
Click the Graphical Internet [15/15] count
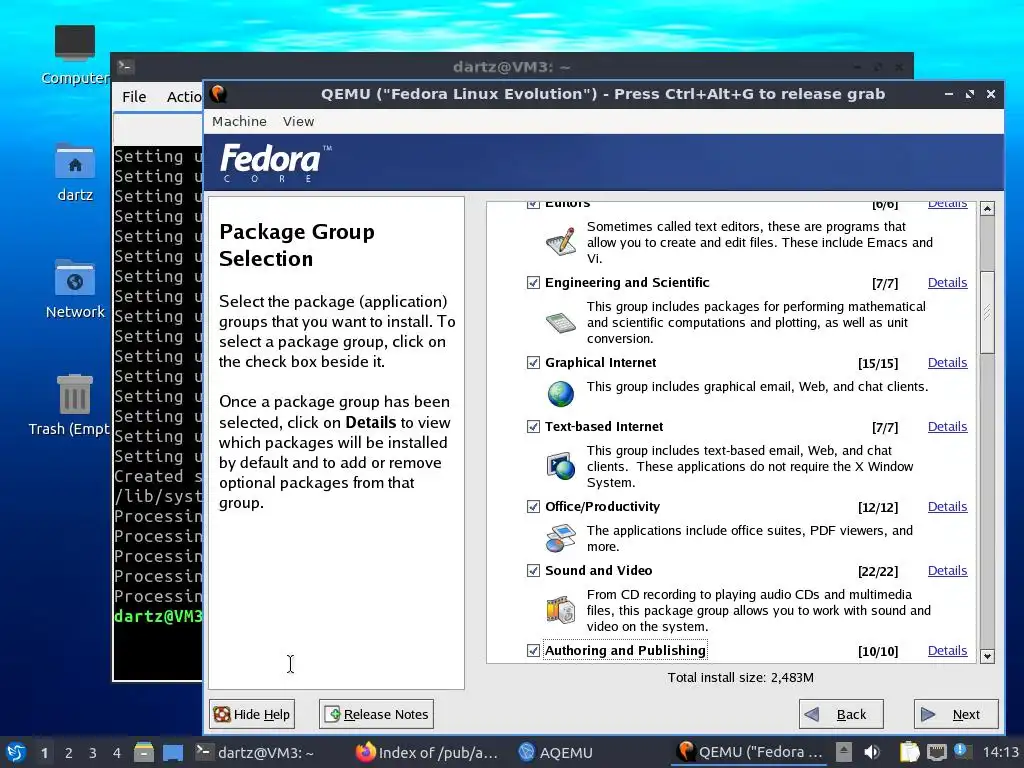tap(878, 363)
